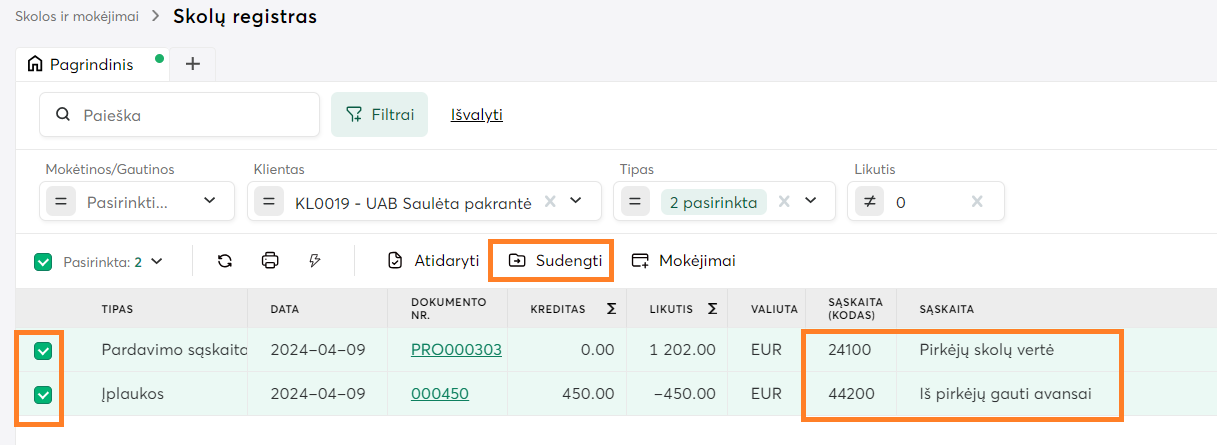Expand the Tipas dropdown arrow
The image size is (1217, 445).
[x=811, y=201]
